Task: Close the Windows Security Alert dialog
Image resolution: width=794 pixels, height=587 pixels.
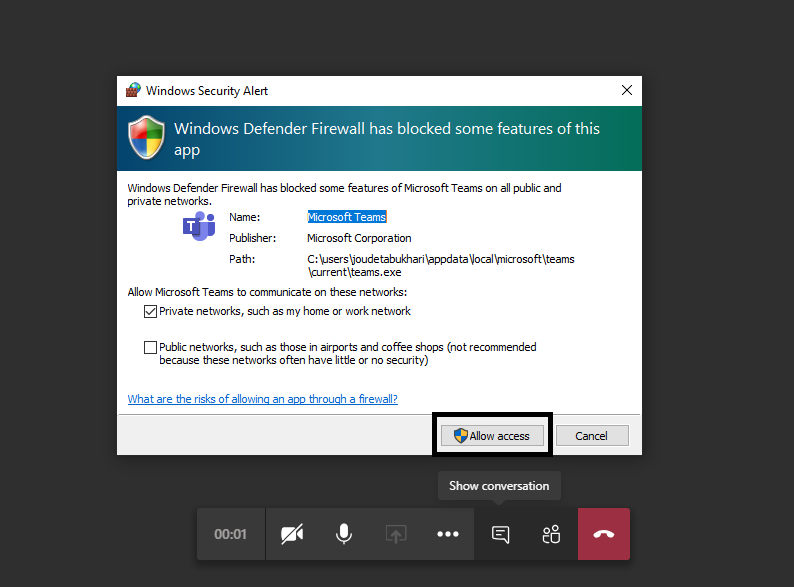Action: [x=627, y=90]
